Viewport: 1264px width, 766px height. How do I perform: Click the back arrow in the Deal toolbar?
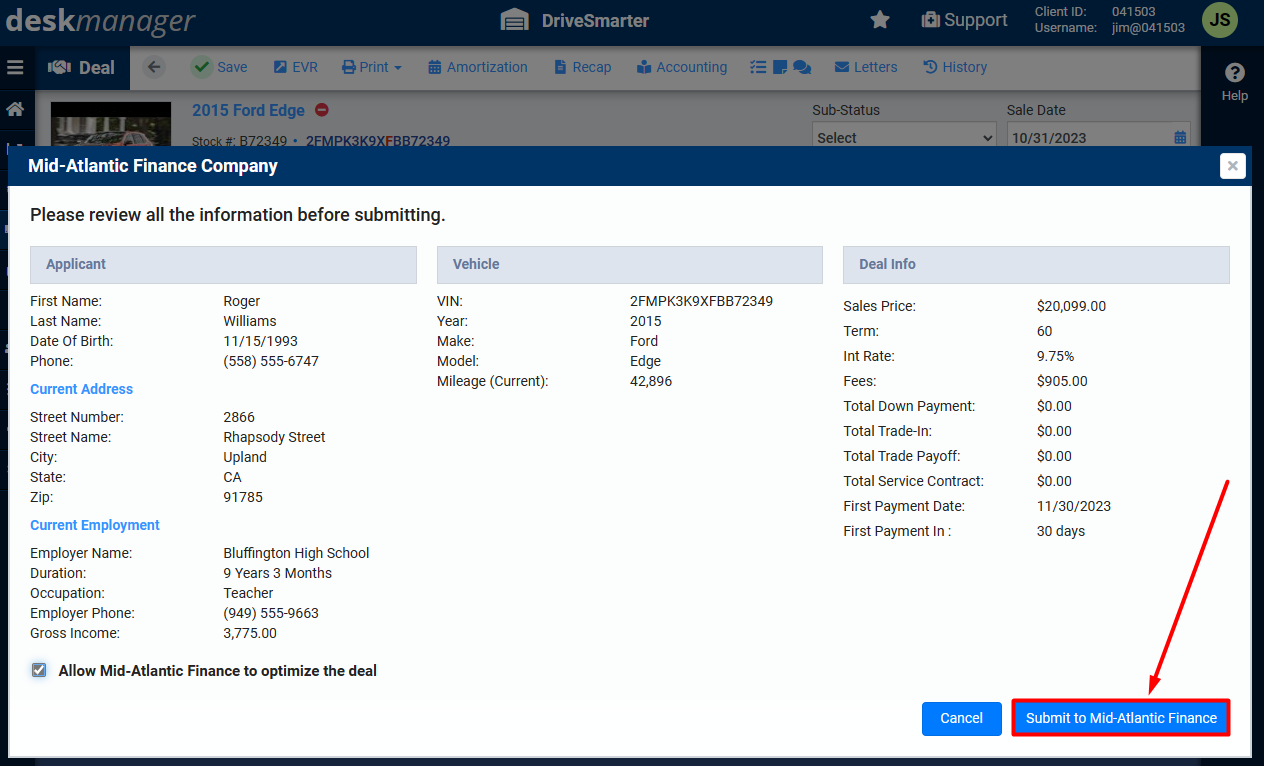(153, 67)
